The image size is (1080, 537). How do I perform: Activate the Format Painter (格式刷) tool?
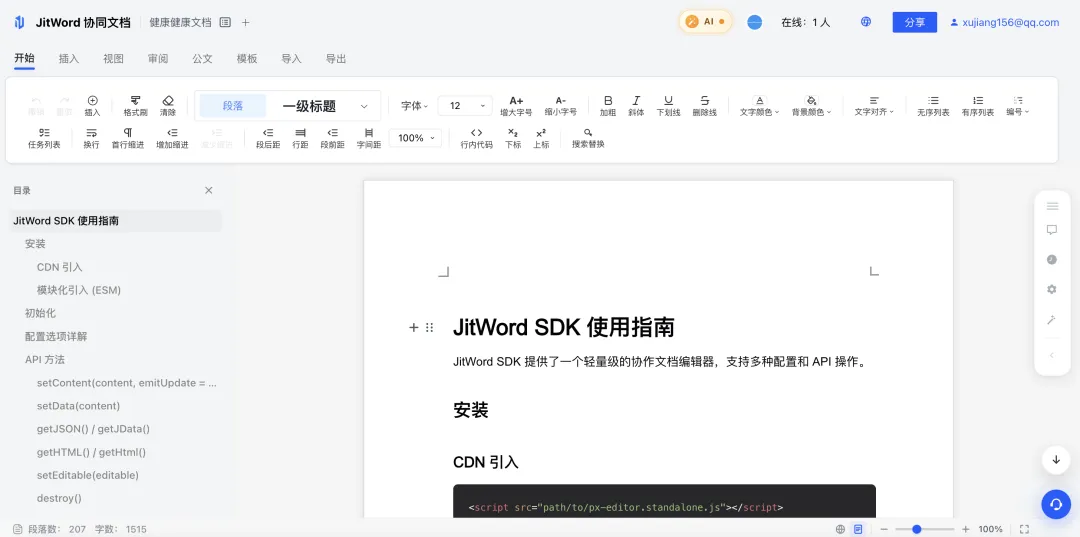pyautogui.click(x=136, y=105)
